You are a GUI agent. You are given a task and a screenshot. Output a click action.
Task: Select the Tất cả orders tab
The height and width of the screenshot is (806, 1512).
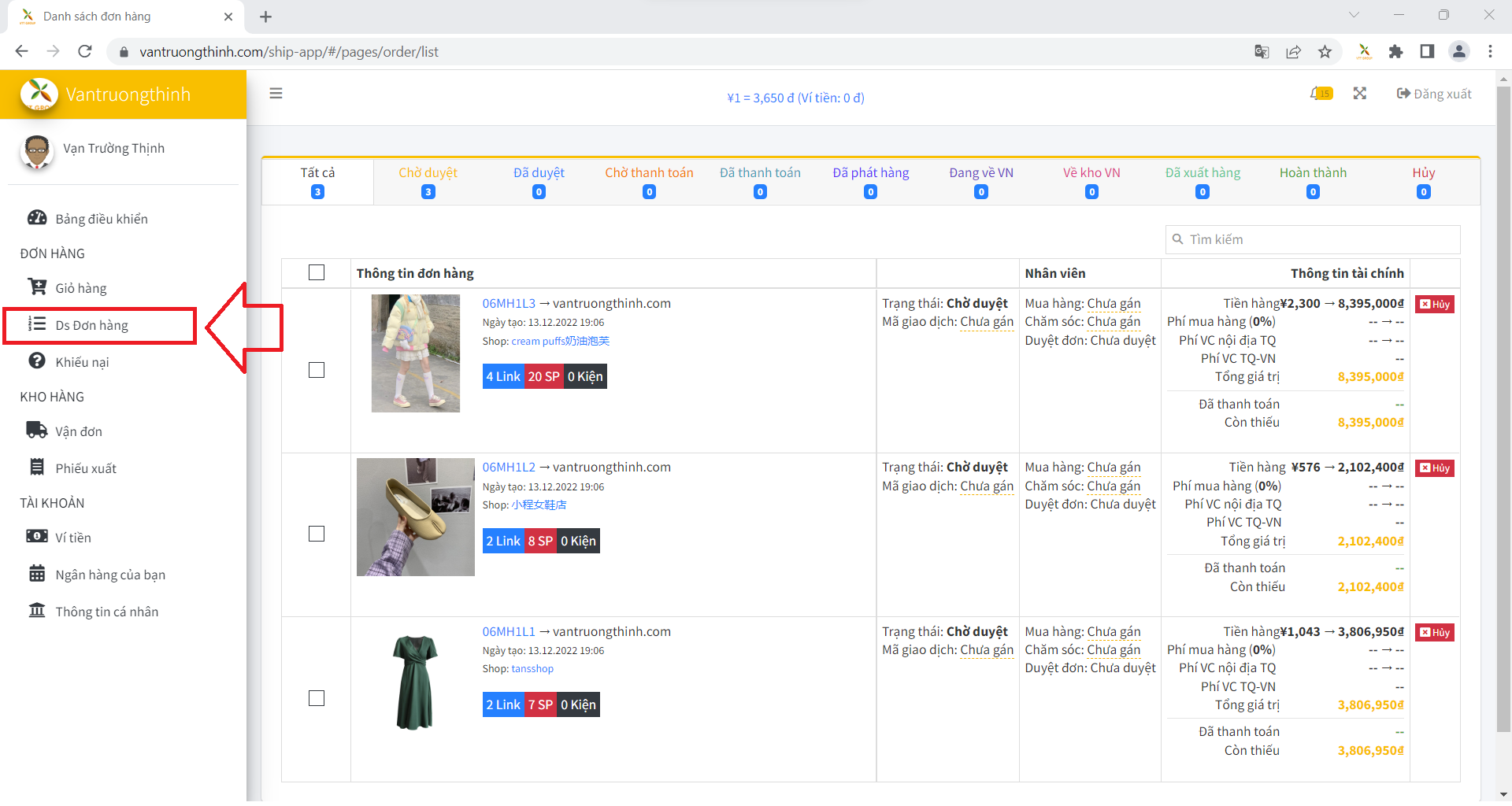click(x=317, y=182)
